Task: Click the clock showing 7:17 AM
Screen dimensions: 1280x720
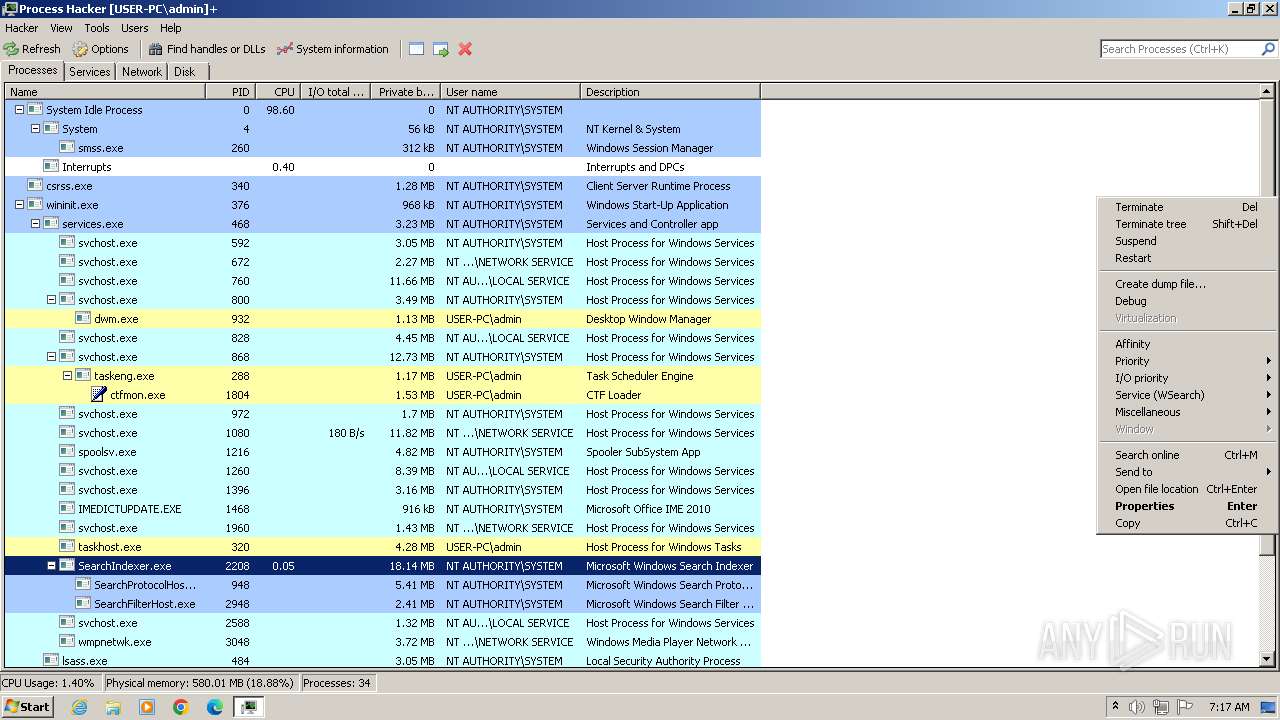Action: (x=1229, y=707)
